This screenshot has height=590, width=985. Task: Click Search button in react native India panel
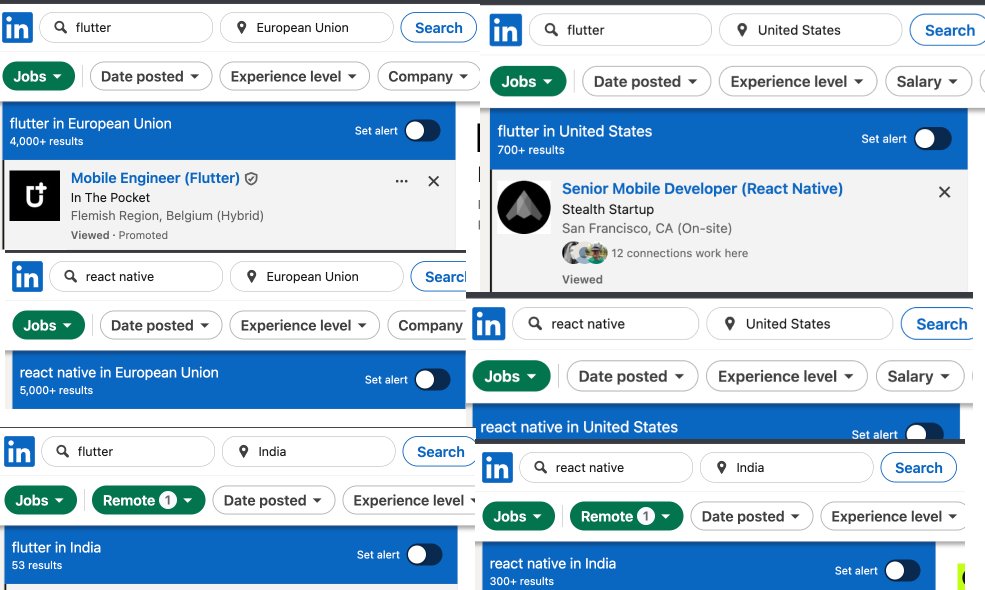pyautogui.click(x=918, y=468)
